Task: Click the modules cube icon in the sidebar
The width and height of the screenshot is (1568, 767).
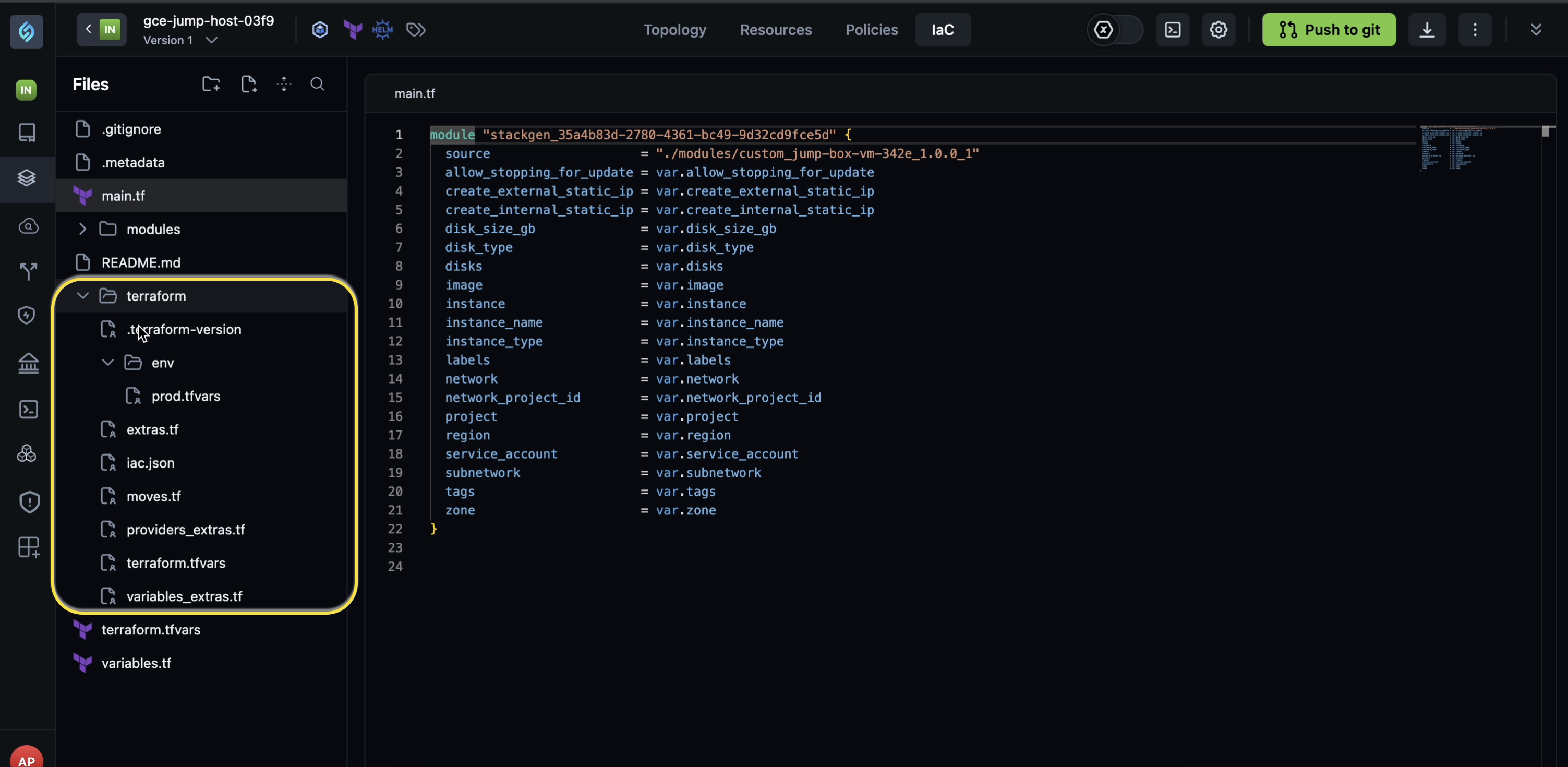Action: 26,453
